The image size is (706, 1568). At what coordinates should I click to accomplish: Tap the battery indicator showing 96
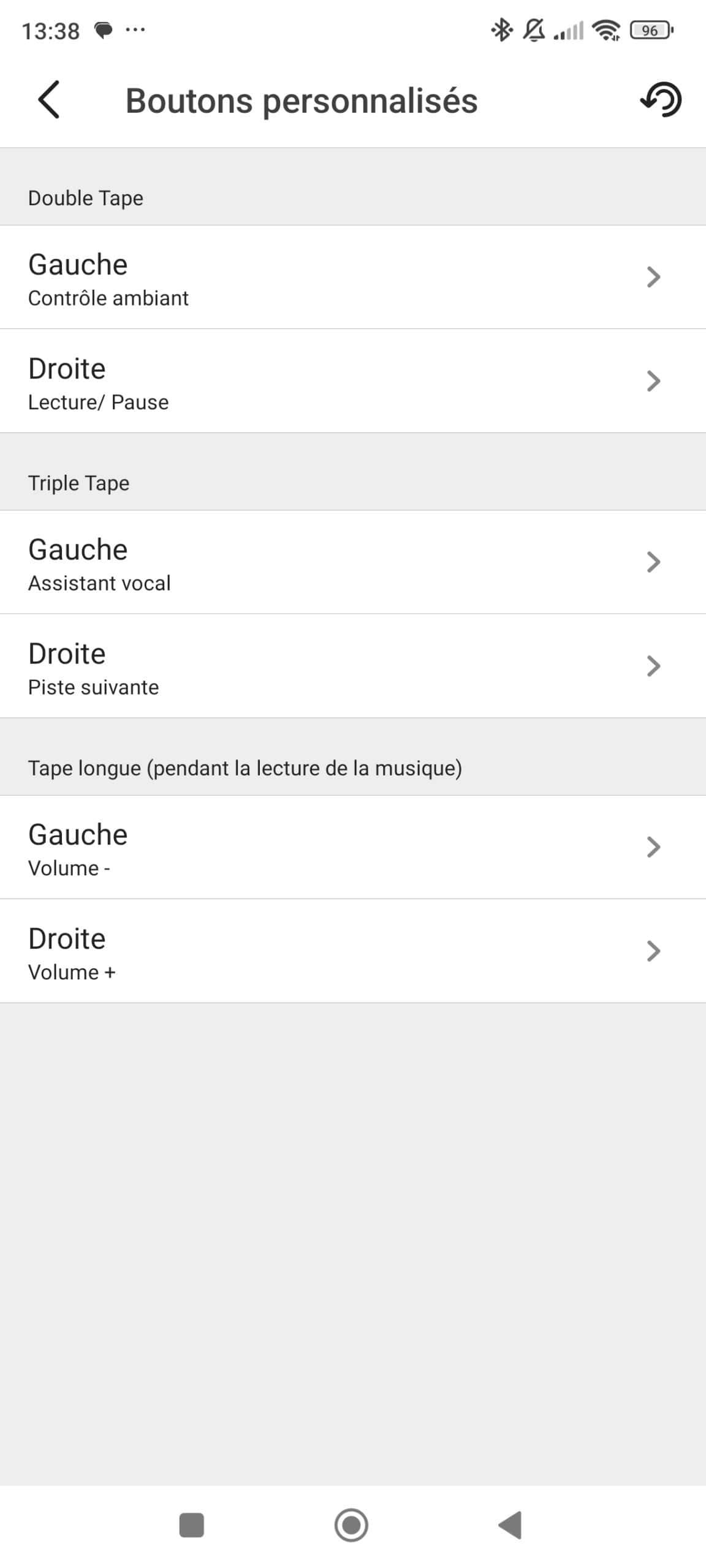(651, 29)
